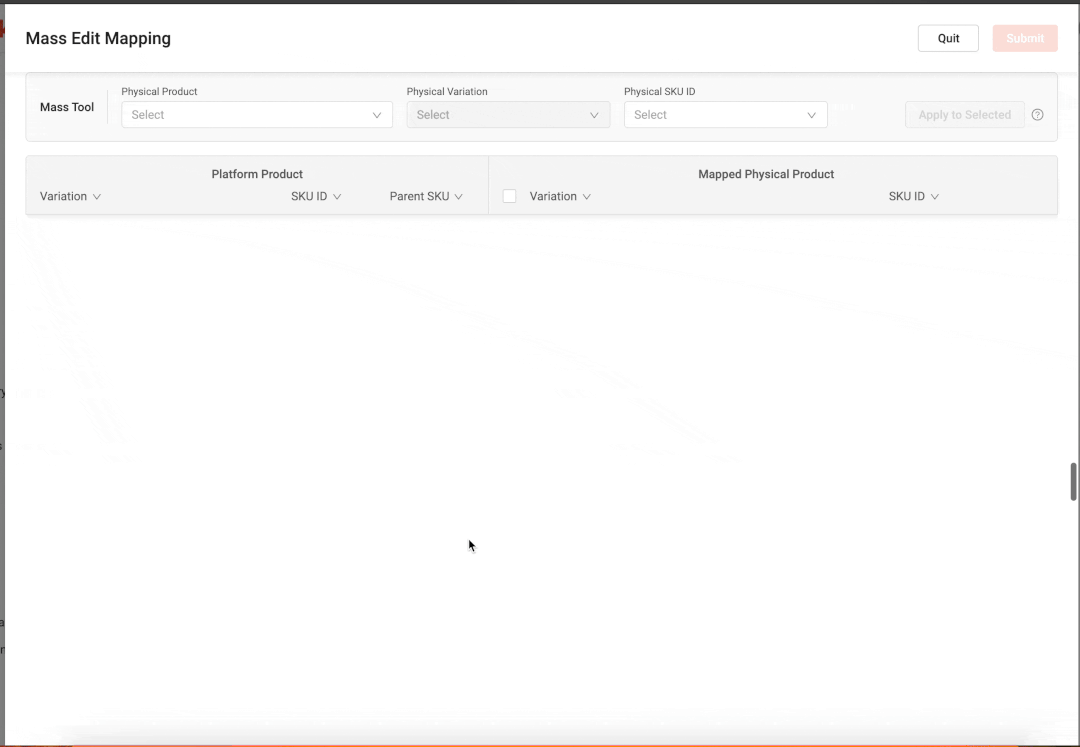Click the Mapped Physical Product header text
This screenshot has height=747, width=1080.
pos(766,174)
